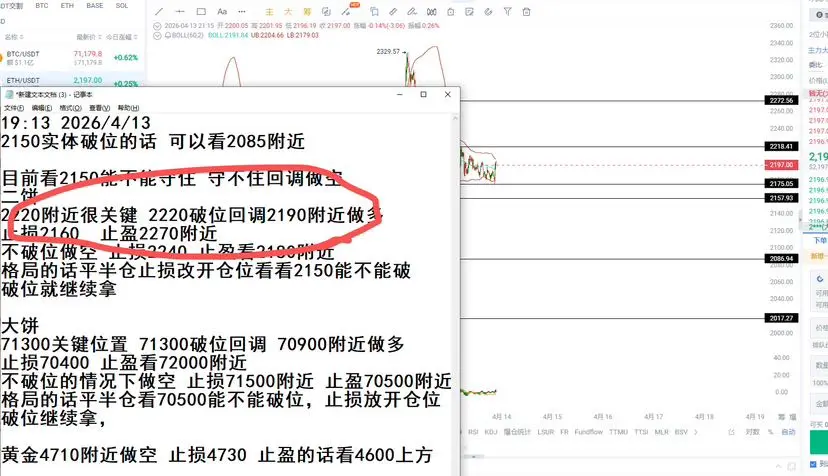Select the 爆仓统计 indicator tab
This screenshot has width=828, height=476.
[517, 432]
